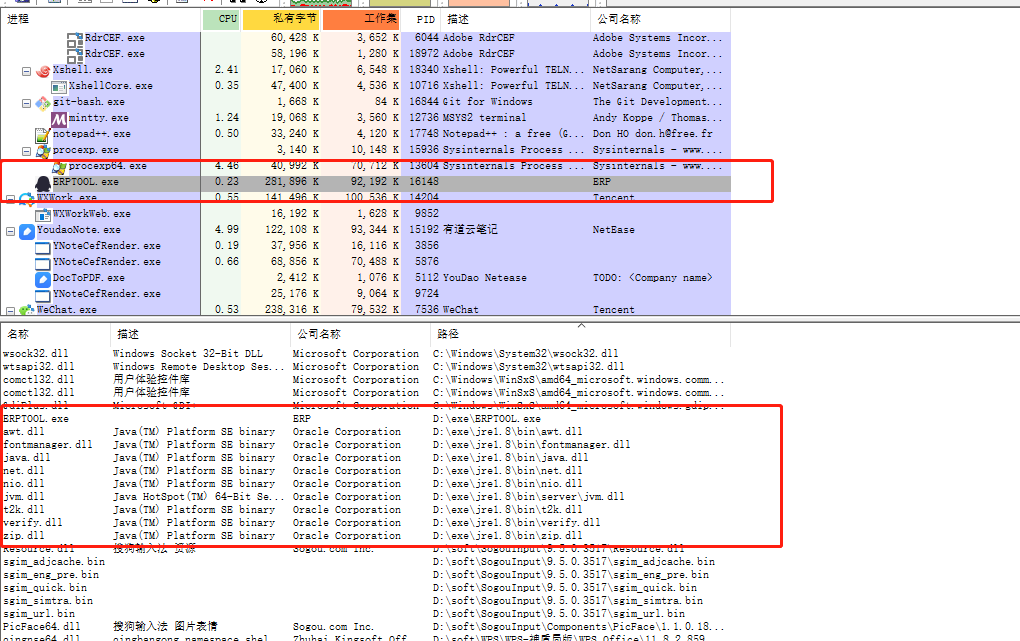This screenshot has height=641, width=1020.
Task: Click the XshellCore.exe window icon
Action: 59,86
